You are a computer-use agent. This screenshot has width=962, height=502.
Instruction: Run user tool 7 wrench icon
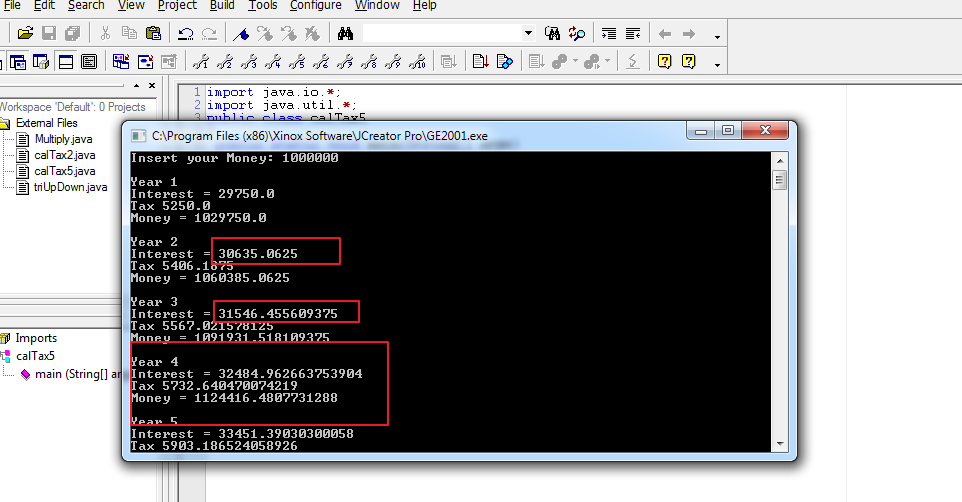[345, 61]
